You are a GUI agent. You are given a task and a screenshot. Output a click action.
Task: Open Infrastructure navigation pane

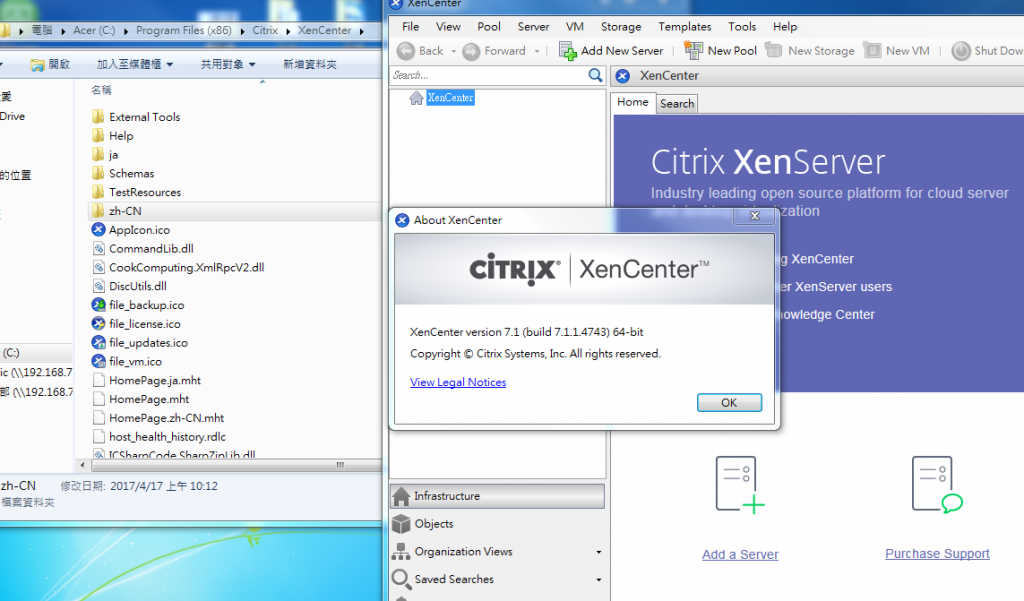[x=498, y=496]
